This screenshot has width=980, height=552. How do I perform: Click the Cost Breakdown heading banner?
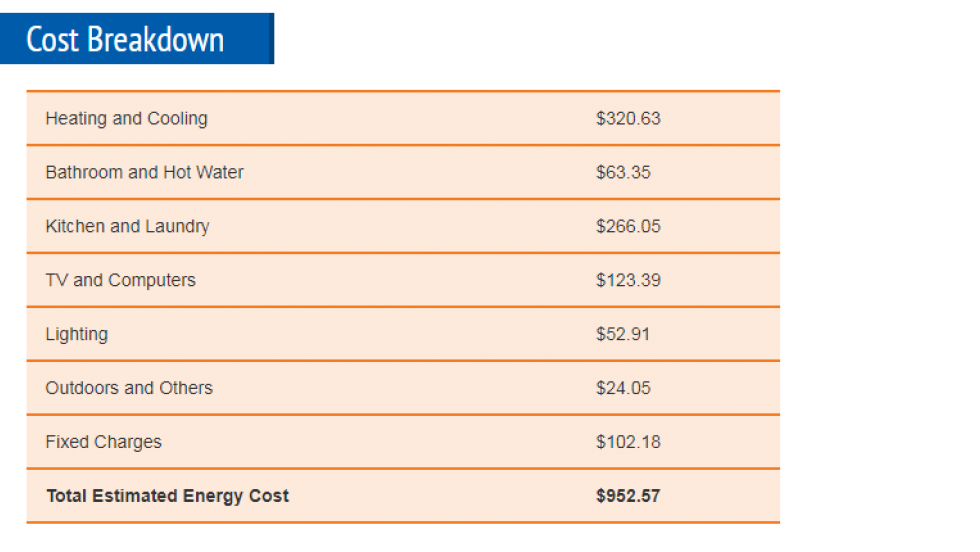pyautogui.click(x=136, y=39)
